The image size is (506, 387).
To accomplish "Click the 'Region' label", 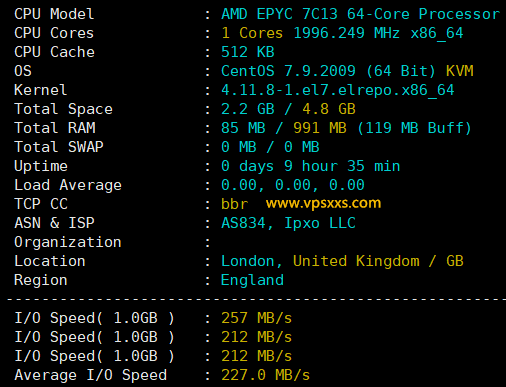I will (41, 280).
